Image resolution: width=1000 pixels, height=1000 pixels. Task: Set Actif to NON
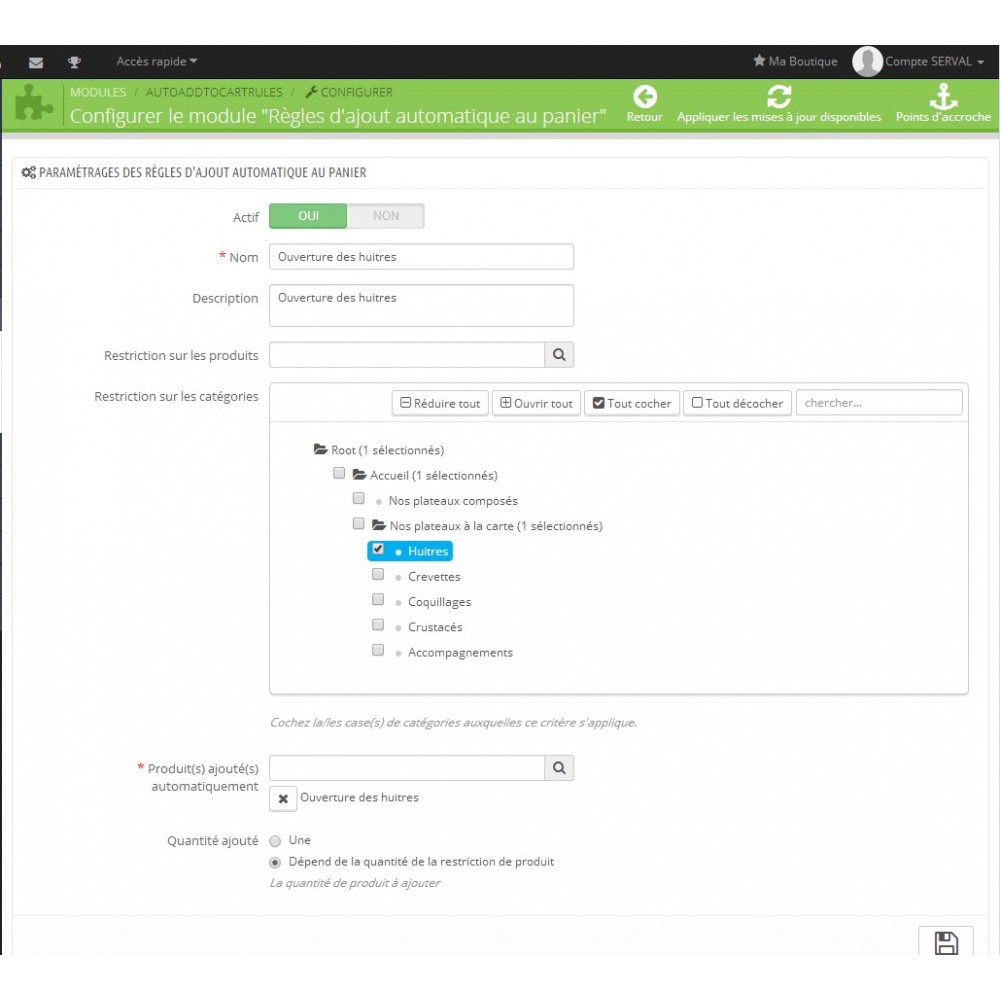386,216
